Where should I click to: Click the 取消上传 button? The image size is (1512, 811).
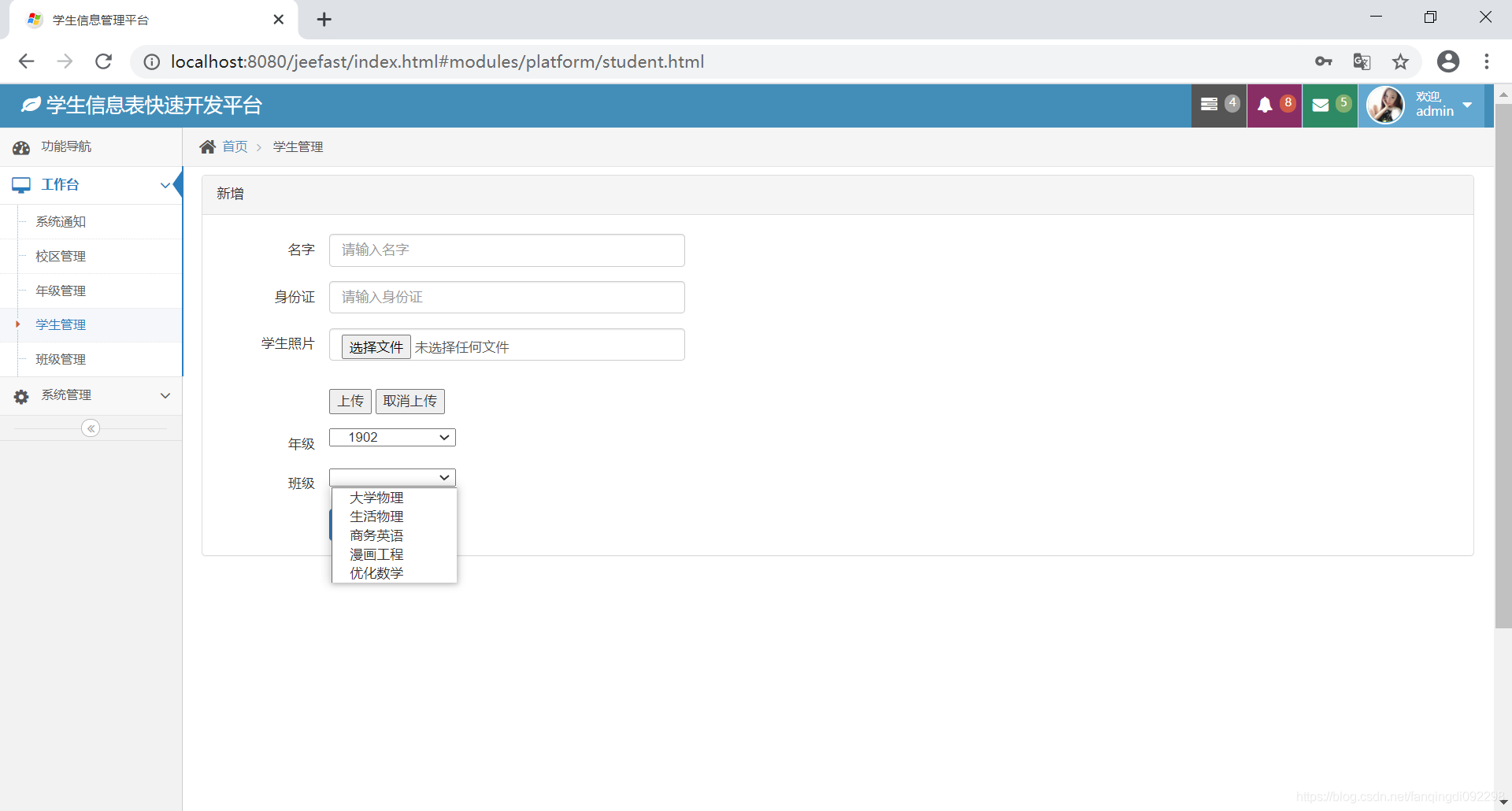[x=410, y=402]
